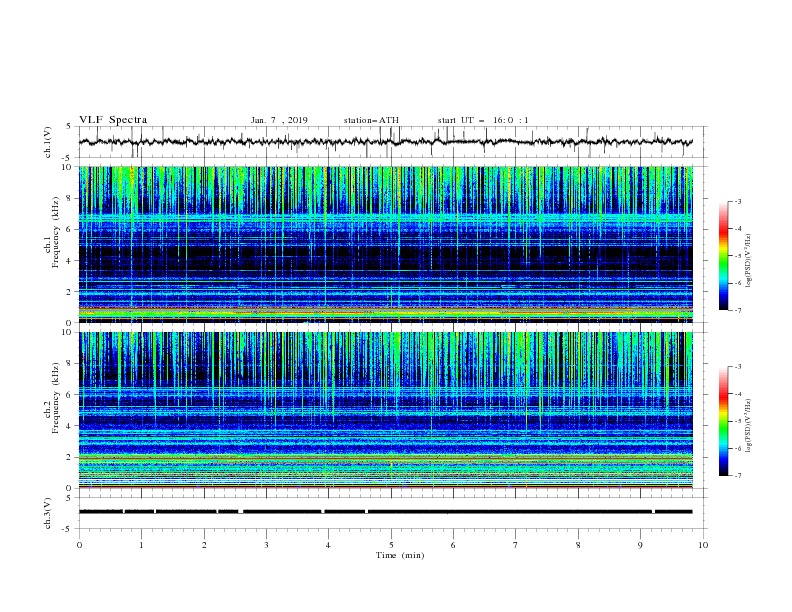
Task: Click time axis tick label "9"
Action: (x=640, y=545)
